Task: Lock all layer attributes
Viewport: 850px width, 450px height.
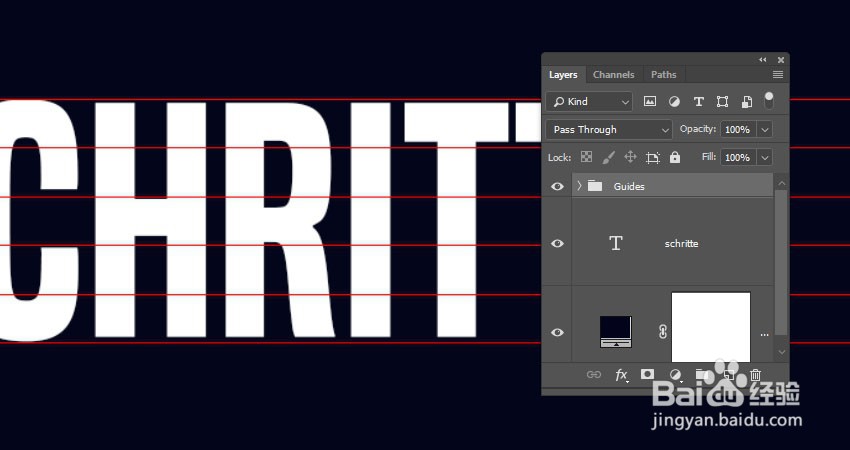Action: pyautogui.click(x=674, y=157)
